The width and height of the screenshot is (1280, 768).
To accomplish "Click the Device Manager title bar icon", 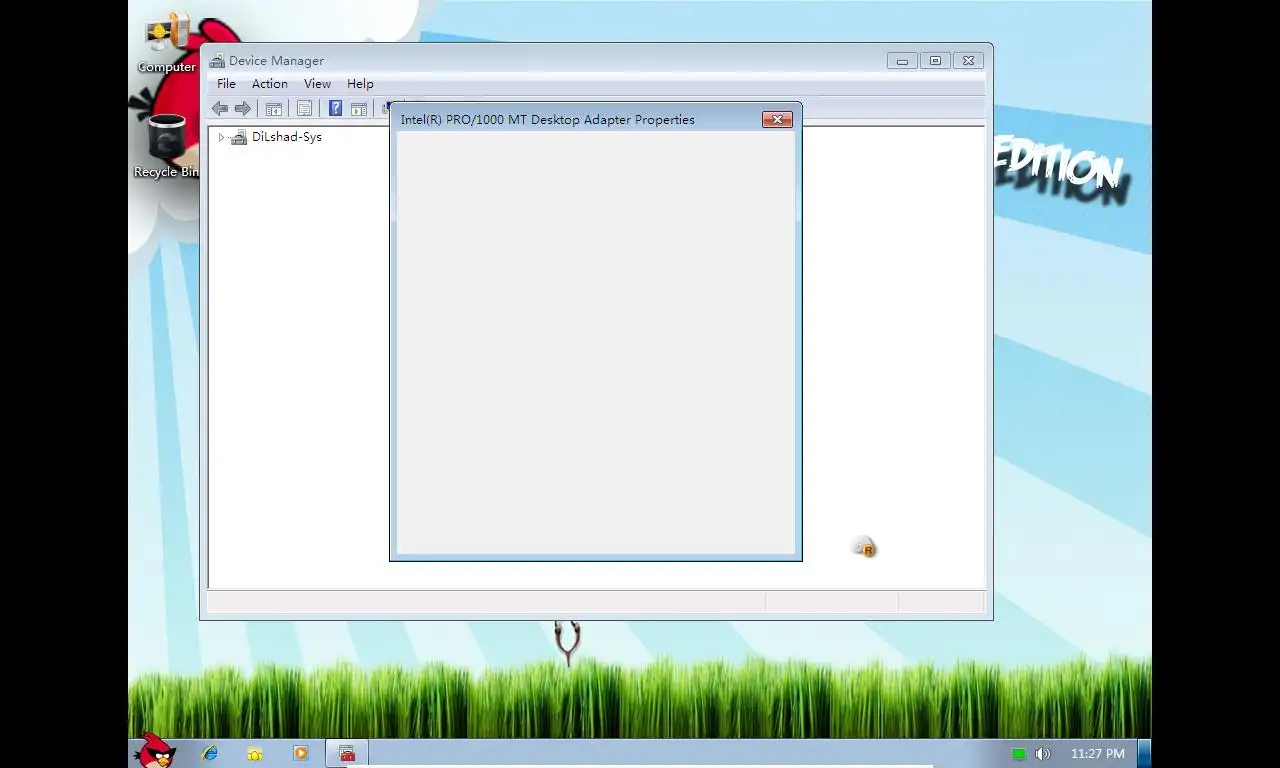I will (217, 61).
